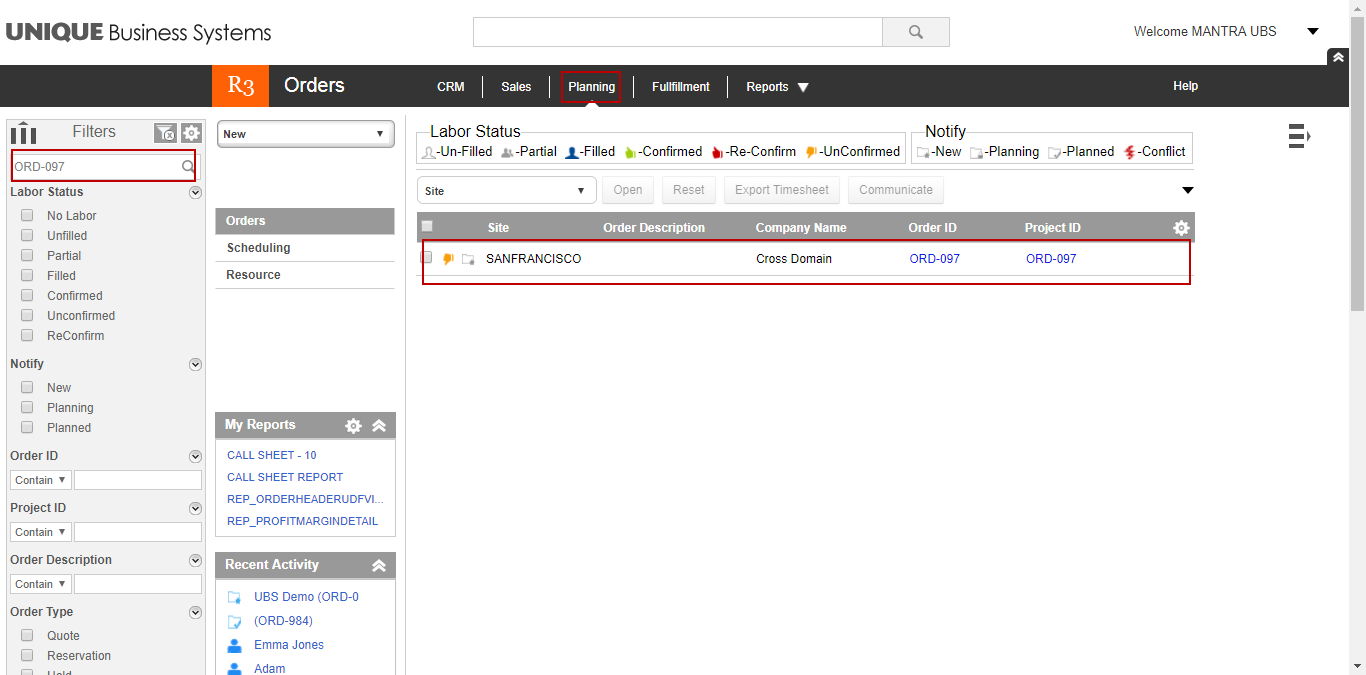Collapse the Labor Status filter section
Screen dimensions: 1366x675
tap(195, 192)
